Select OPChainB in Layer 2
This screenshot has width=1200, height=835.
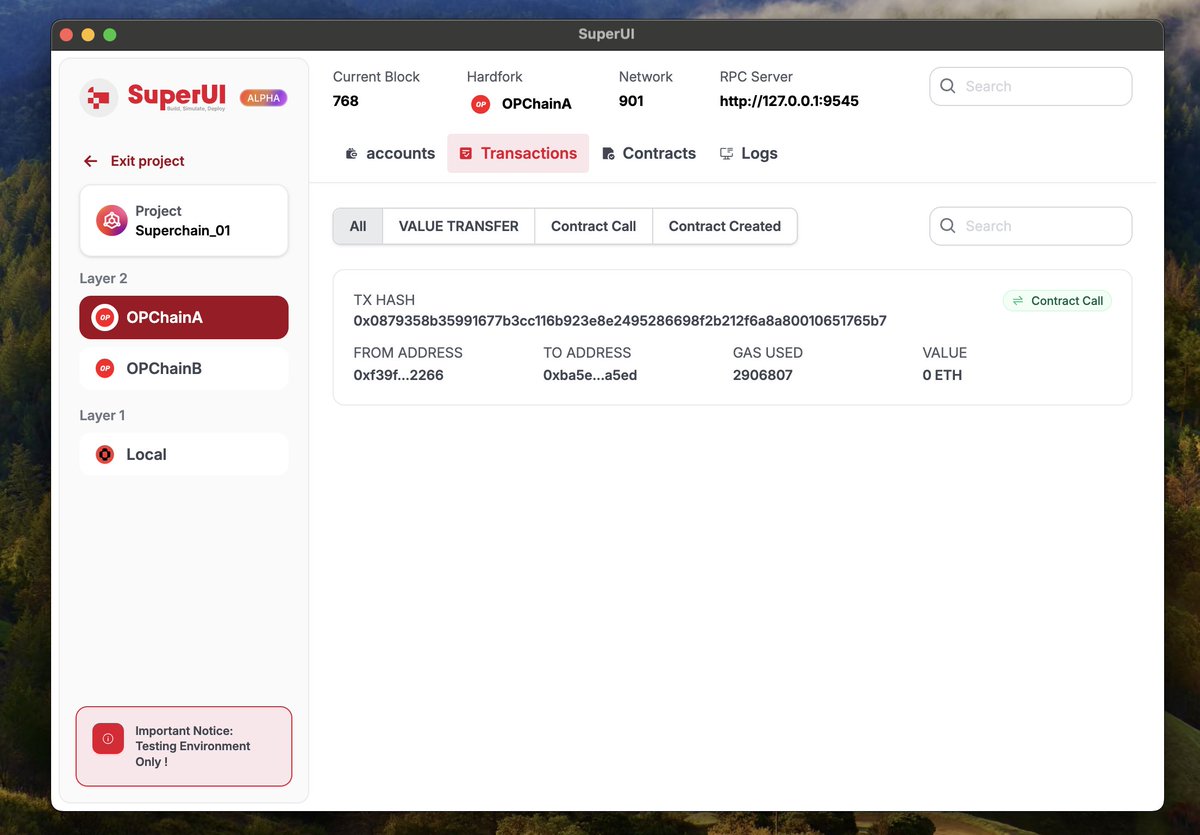point(184,369)
